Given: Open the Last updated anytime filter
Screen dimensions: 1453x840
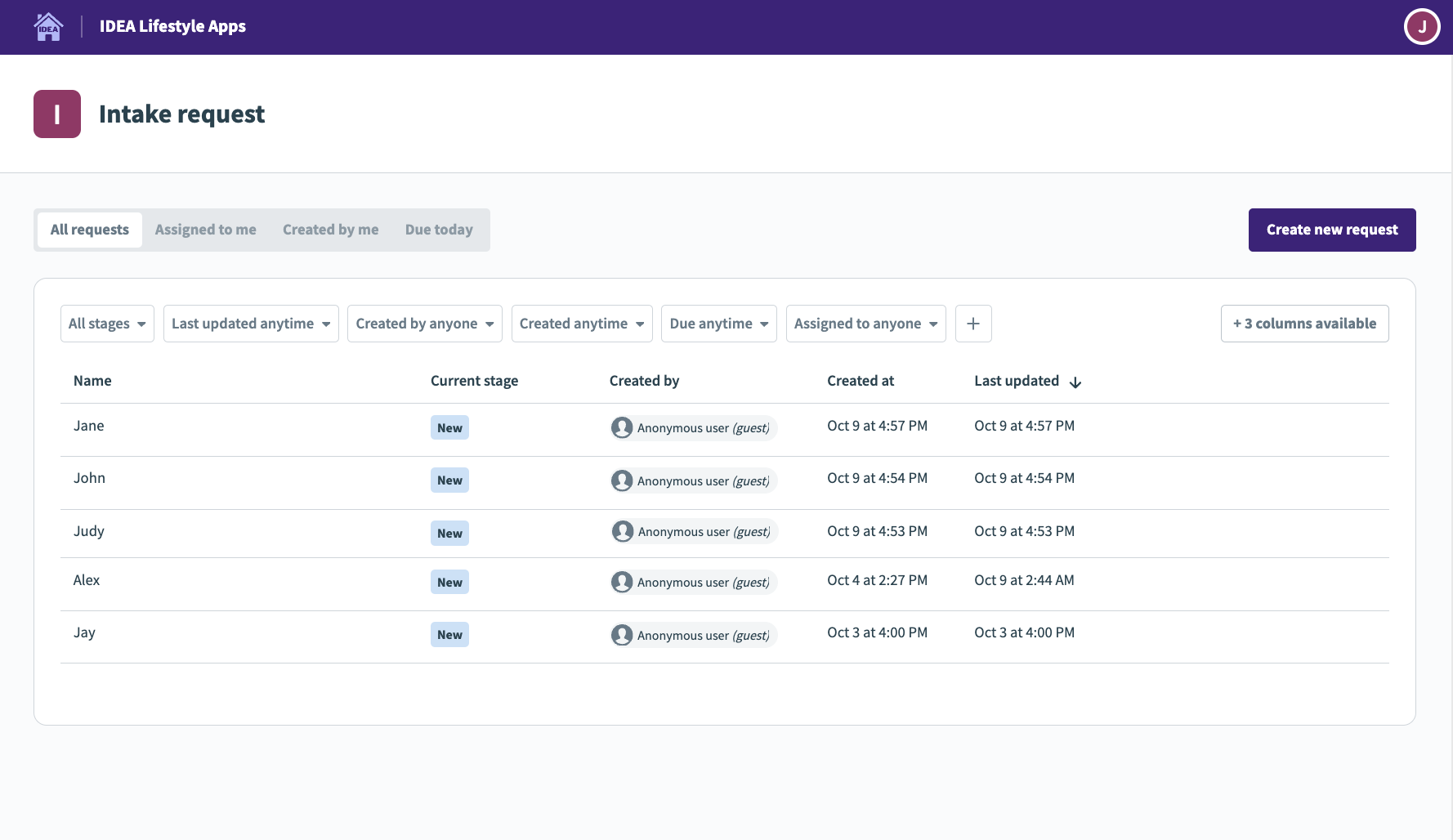Looking at the screenshot, I should click(x=250, y=324).
